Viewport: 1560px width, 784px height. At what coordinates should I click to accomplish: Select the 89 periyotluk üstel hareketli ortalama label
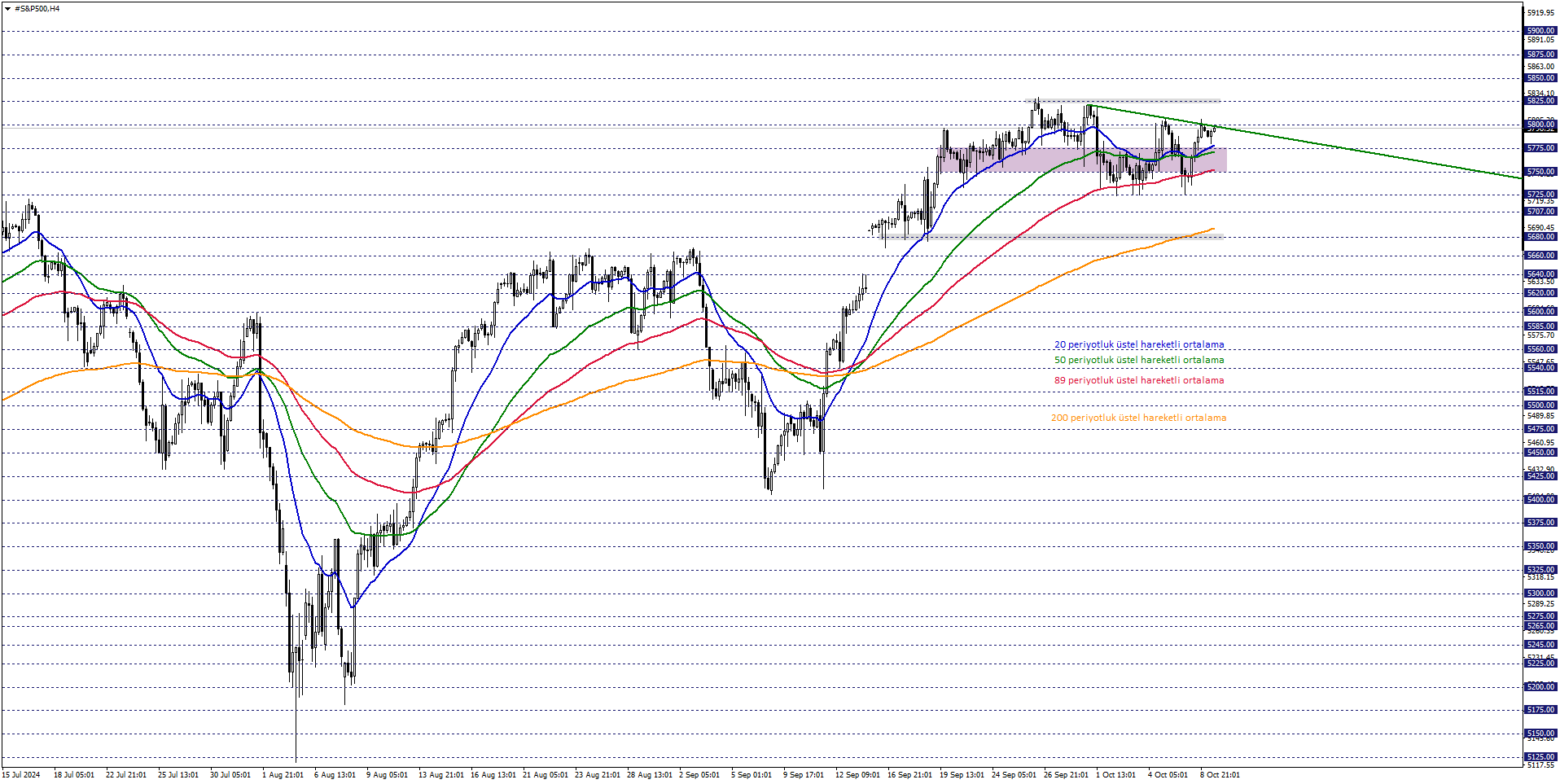1139,380
